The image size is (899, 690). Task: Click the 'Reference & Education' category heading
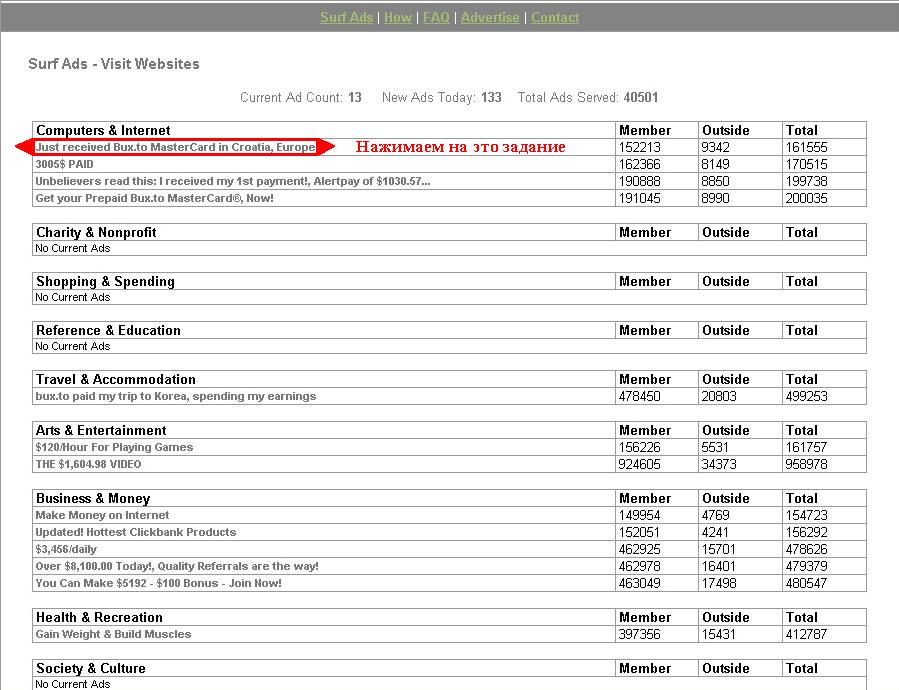pyautogui.click(x=108, y=330)
